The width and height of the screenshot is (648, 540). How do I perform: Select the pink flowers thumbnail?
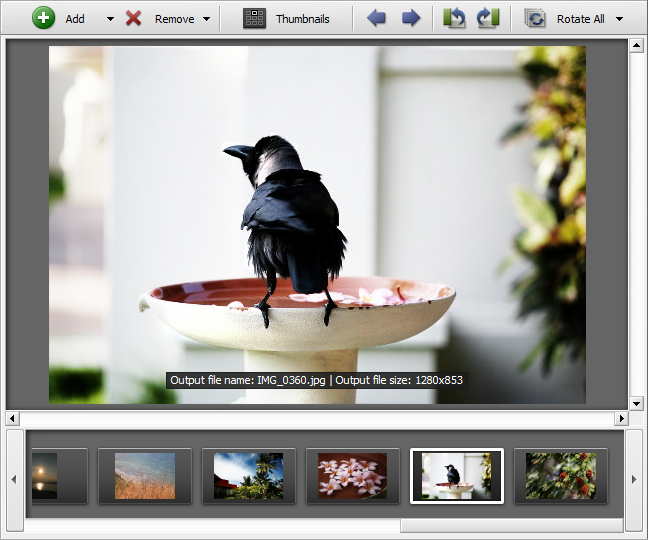pyautogui.click(x=353, y=476)
